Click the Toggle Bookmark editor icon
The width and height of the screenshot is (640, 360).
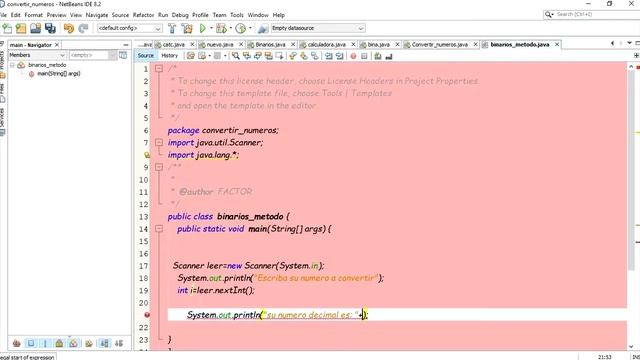(315, 56)
